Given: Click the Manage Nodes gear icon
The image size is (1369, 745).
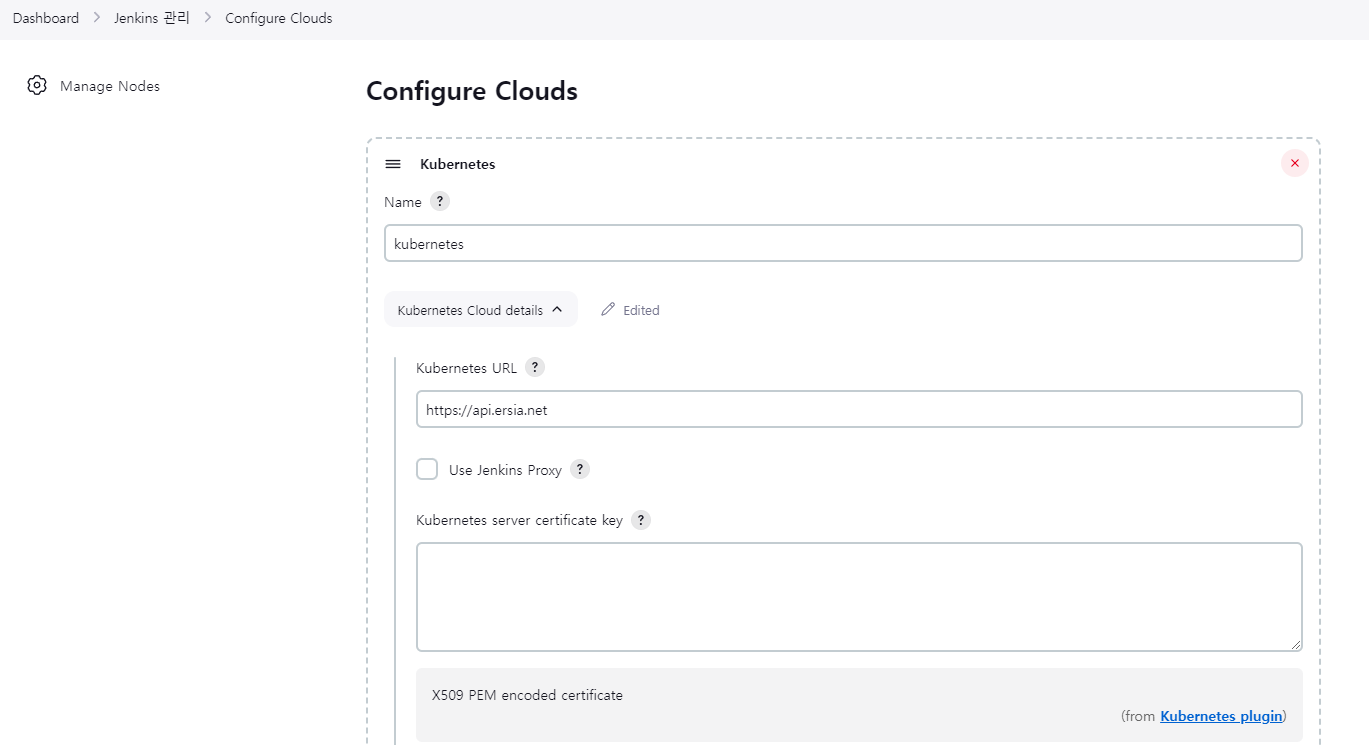Looking at the screenshot, I should [37, 85].
